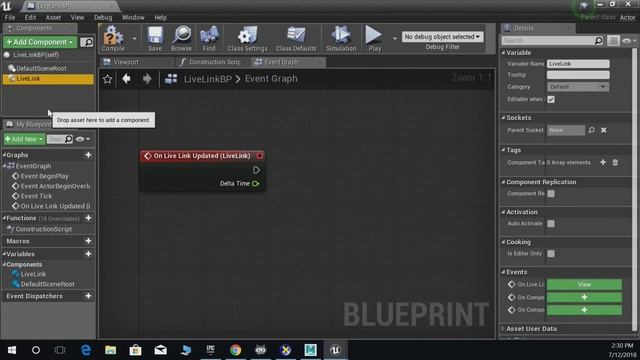Open the debug object selector dropdown
The width and height of the screenshot is (640, 360).
point(442,37)
